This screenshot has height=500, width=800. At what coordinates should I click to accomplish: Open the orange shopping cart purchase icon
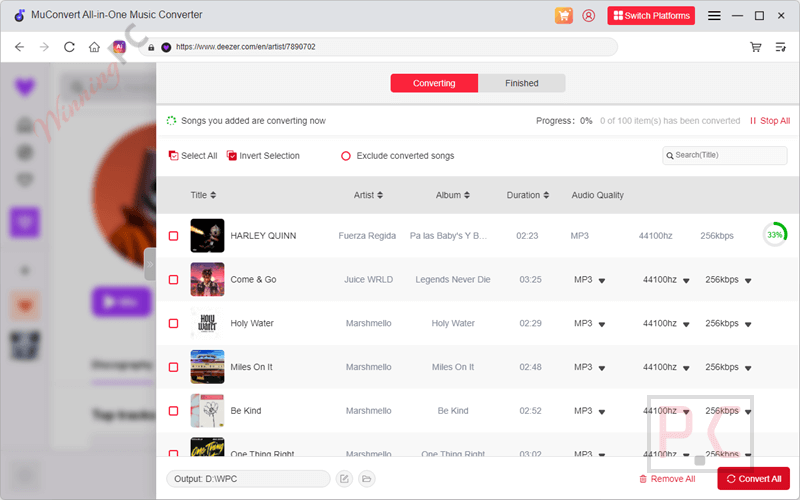pyautogui.click(x=563, y=15)
